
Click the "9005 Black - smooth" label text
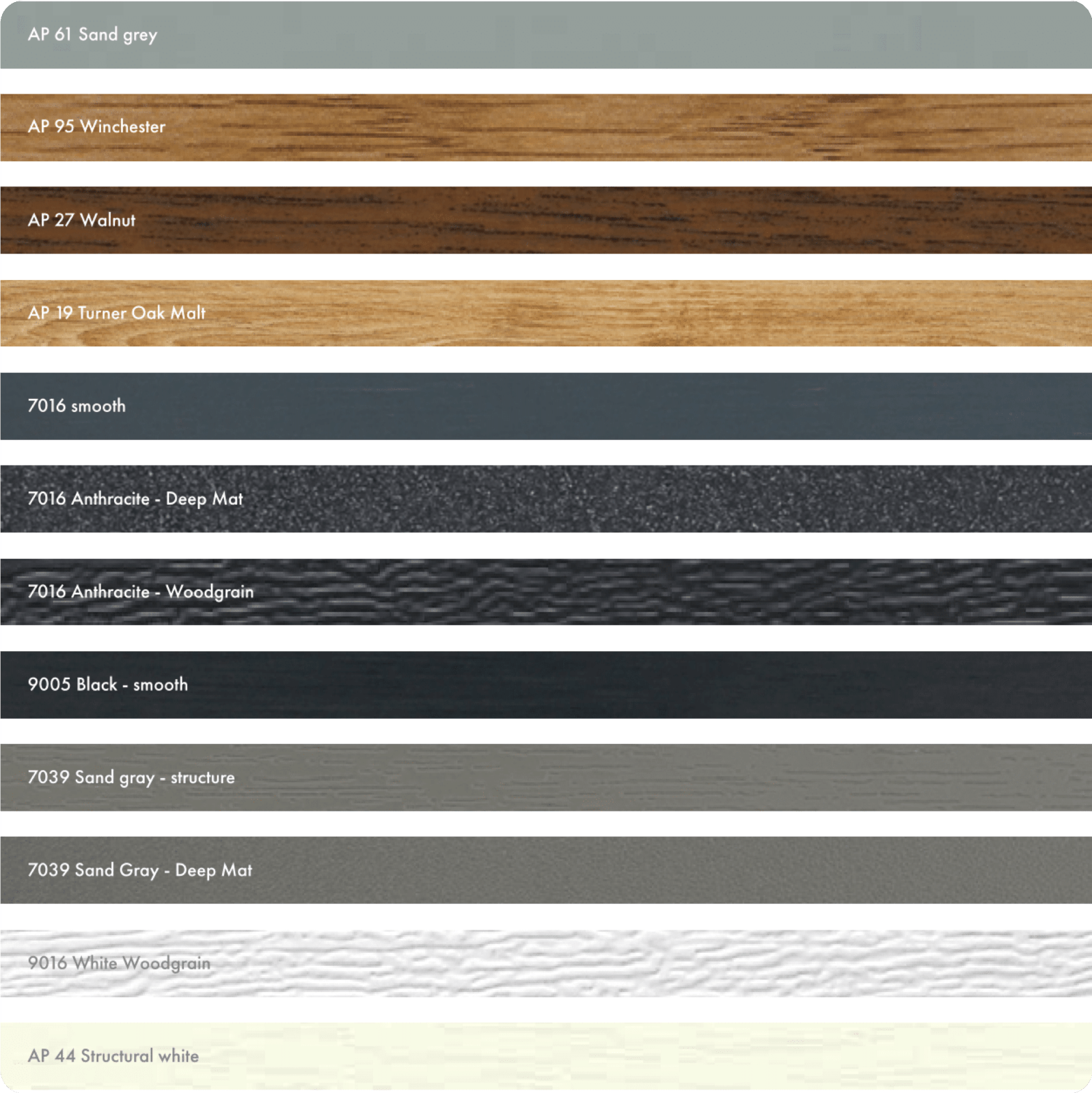pos(107,684)
